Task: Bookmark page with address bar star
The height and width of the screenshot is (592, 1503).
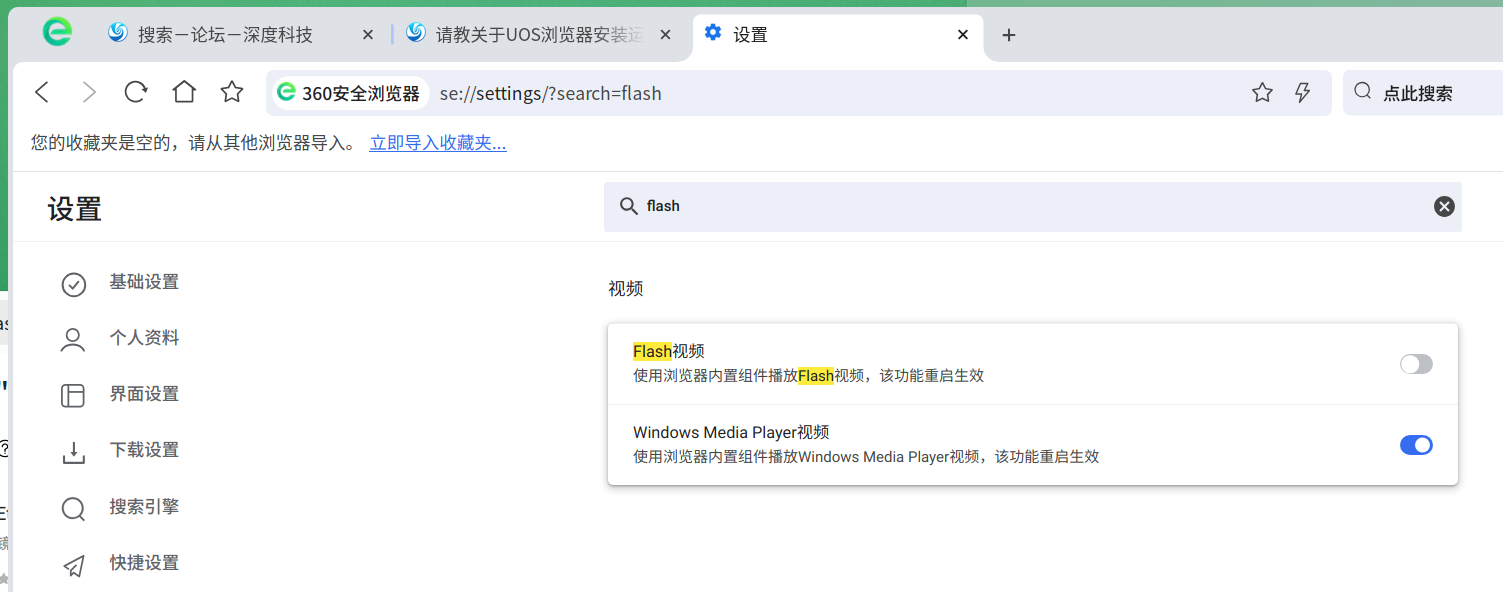Action: [x=1263, y=93]
